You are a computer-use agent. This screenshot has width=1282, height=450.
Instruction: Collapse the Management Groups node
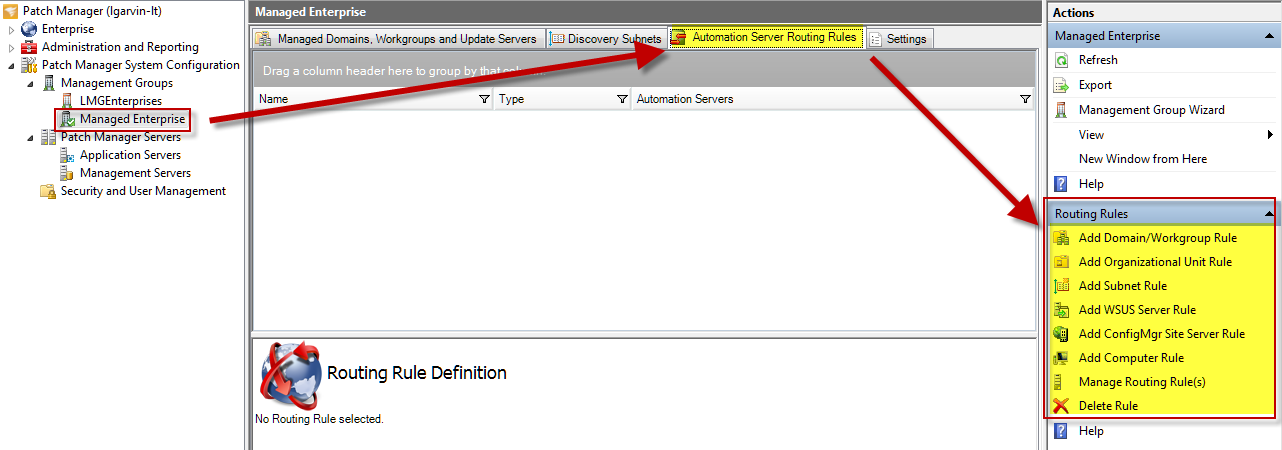(x=31, y=83)
